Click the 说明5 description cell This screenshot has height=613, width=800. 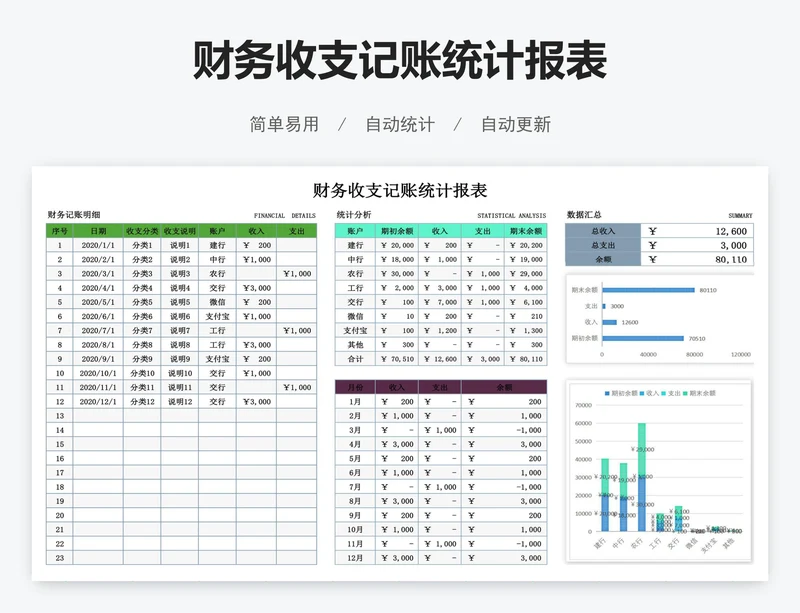(180, 302)
